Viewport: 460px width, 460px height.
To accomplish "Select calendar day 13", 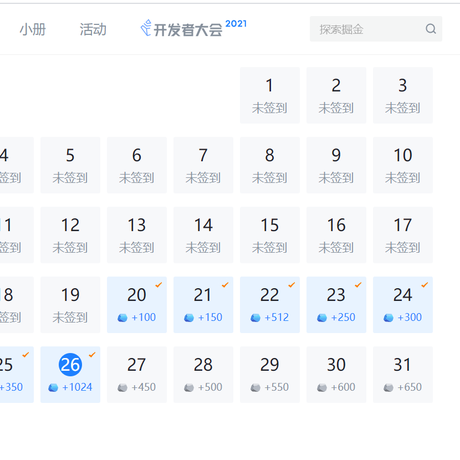I will [137, 235].
